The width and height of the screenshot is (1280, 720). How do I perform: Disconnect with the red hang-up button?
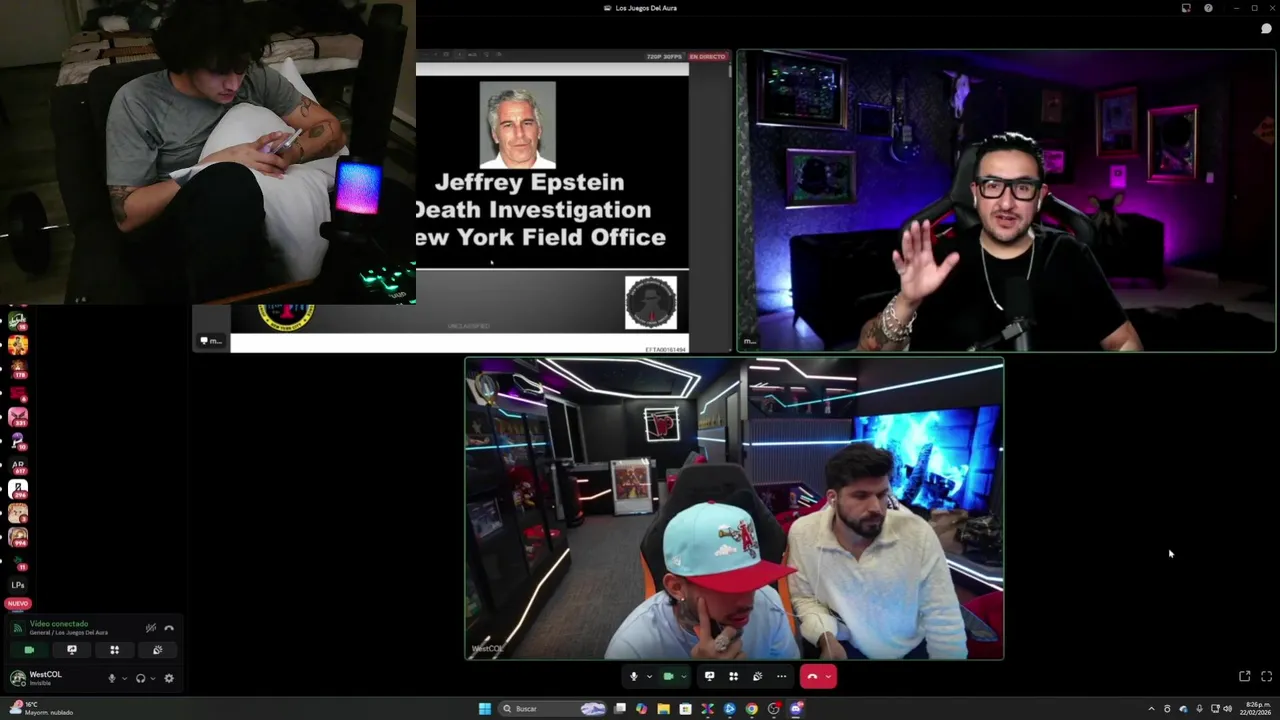point(812,676)
